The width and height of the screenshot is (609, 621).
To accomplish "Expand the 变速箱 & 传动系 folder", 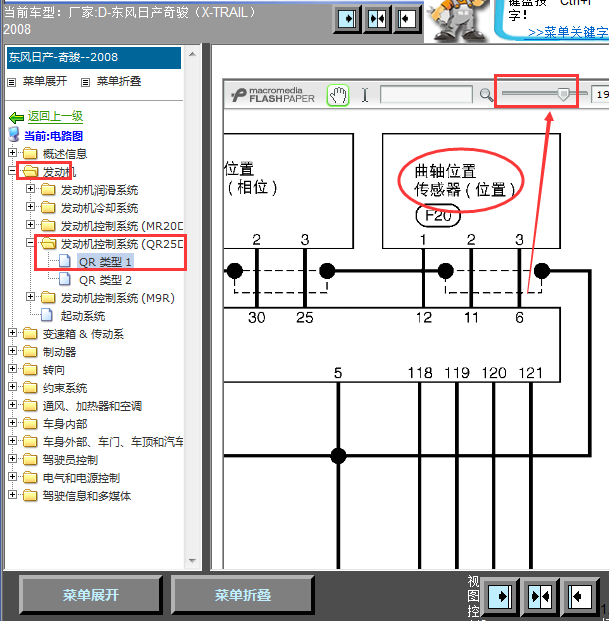I will (12, 333).
